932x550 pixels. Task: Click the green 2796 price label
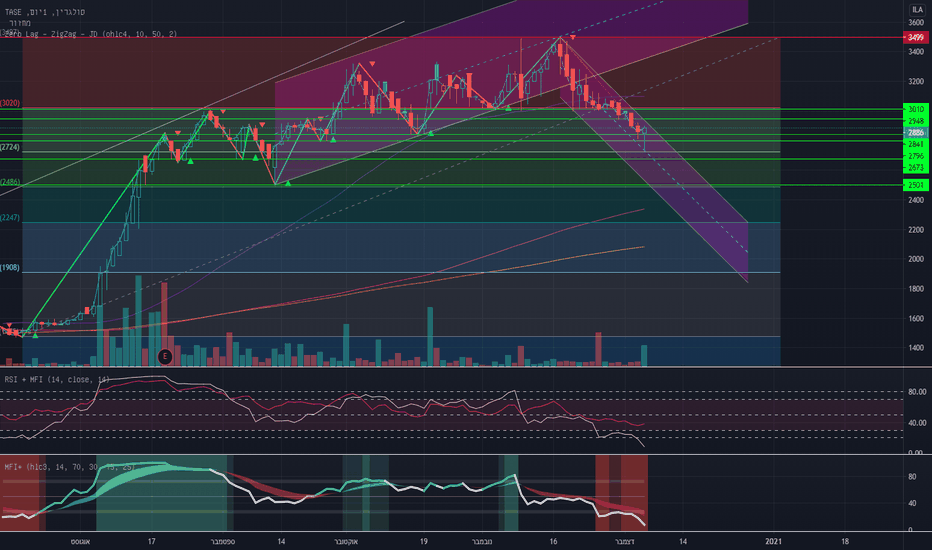915,156
